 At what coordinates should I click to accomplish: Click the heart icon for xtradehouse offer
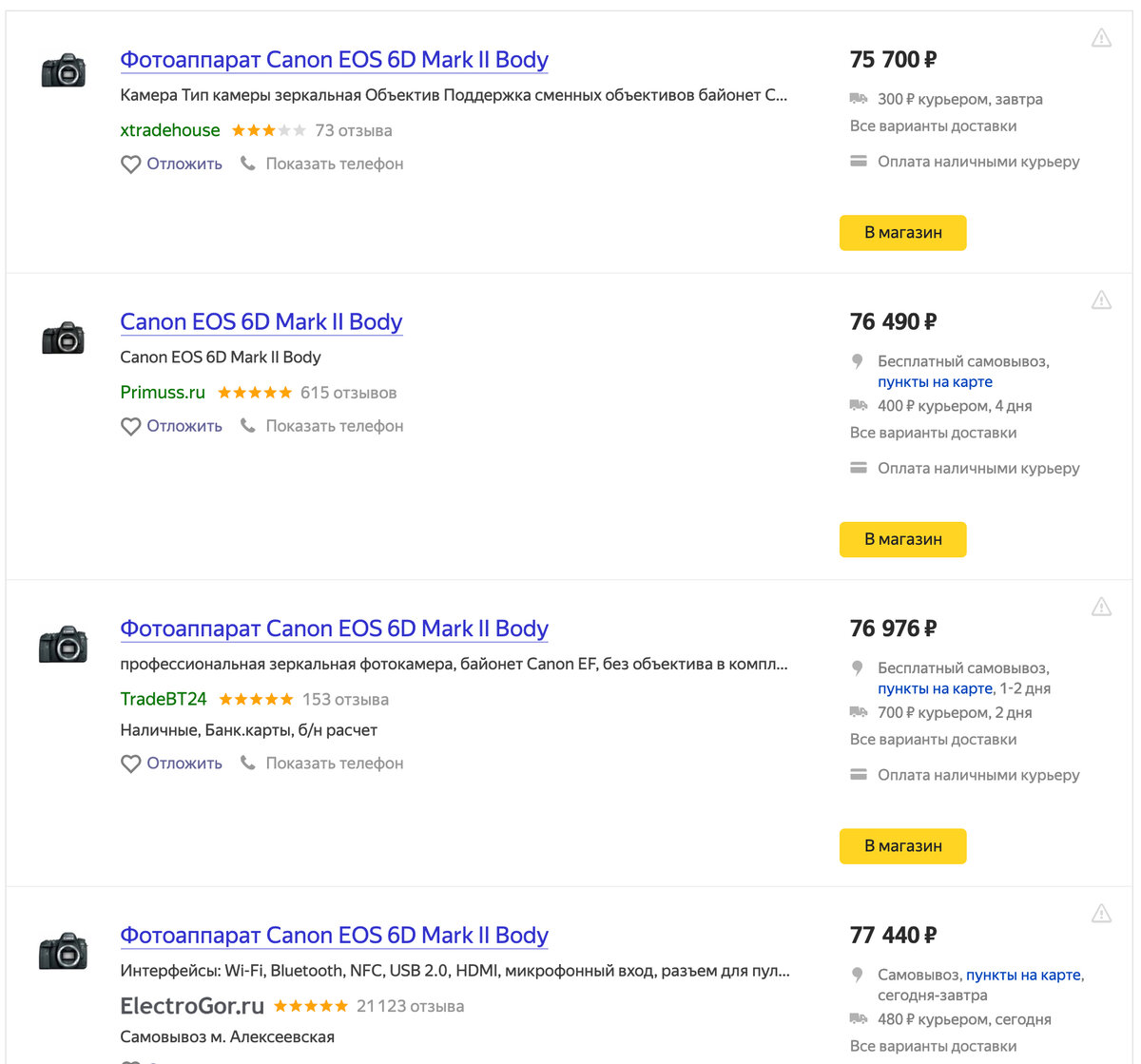(x=131, y=164)
